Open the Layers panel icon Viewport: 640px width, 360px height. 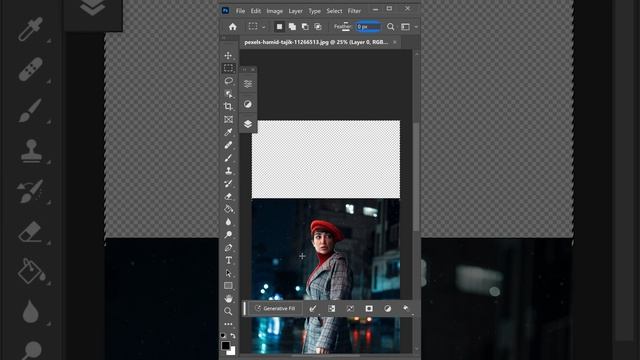tap(248, 124)
